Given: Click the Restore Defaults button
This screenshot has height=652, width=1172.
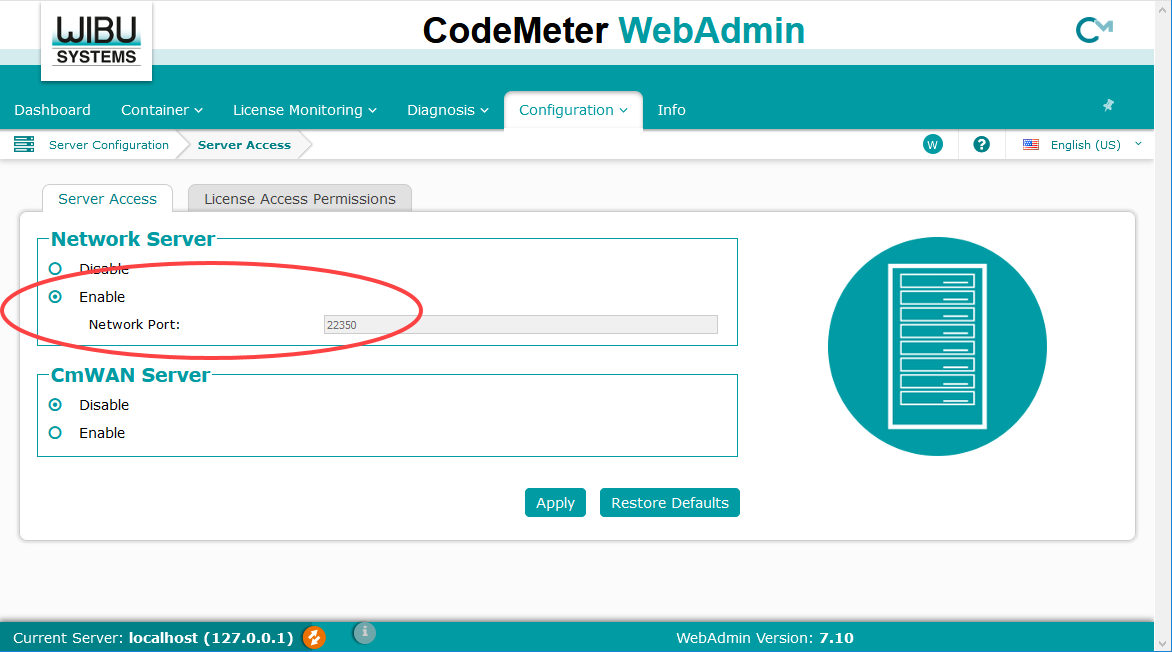Looking at the screenshot, I should [x=669, y=503].
